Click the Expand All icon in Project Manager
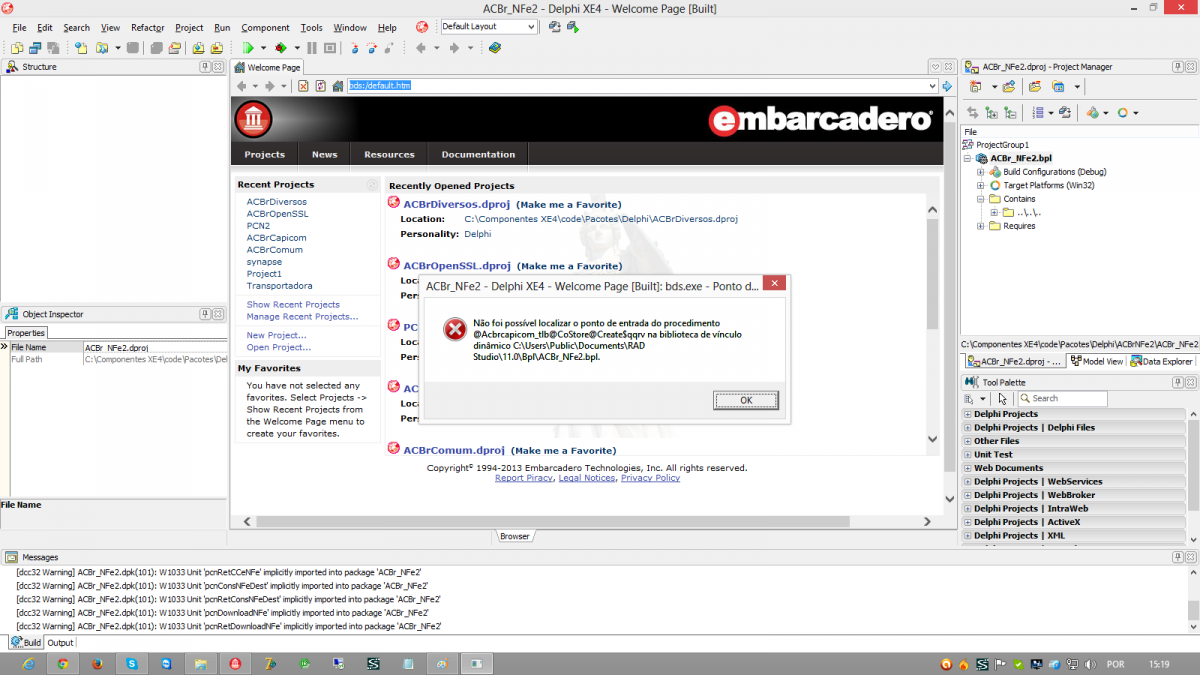Screen dimensions: 1200x675 click(x=991, y=113)
